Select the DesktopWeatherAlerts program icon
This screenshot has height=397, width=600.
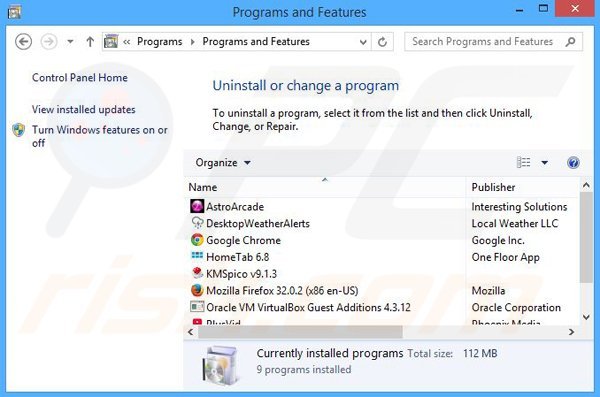pyautogui.click(x=197, y=223)
